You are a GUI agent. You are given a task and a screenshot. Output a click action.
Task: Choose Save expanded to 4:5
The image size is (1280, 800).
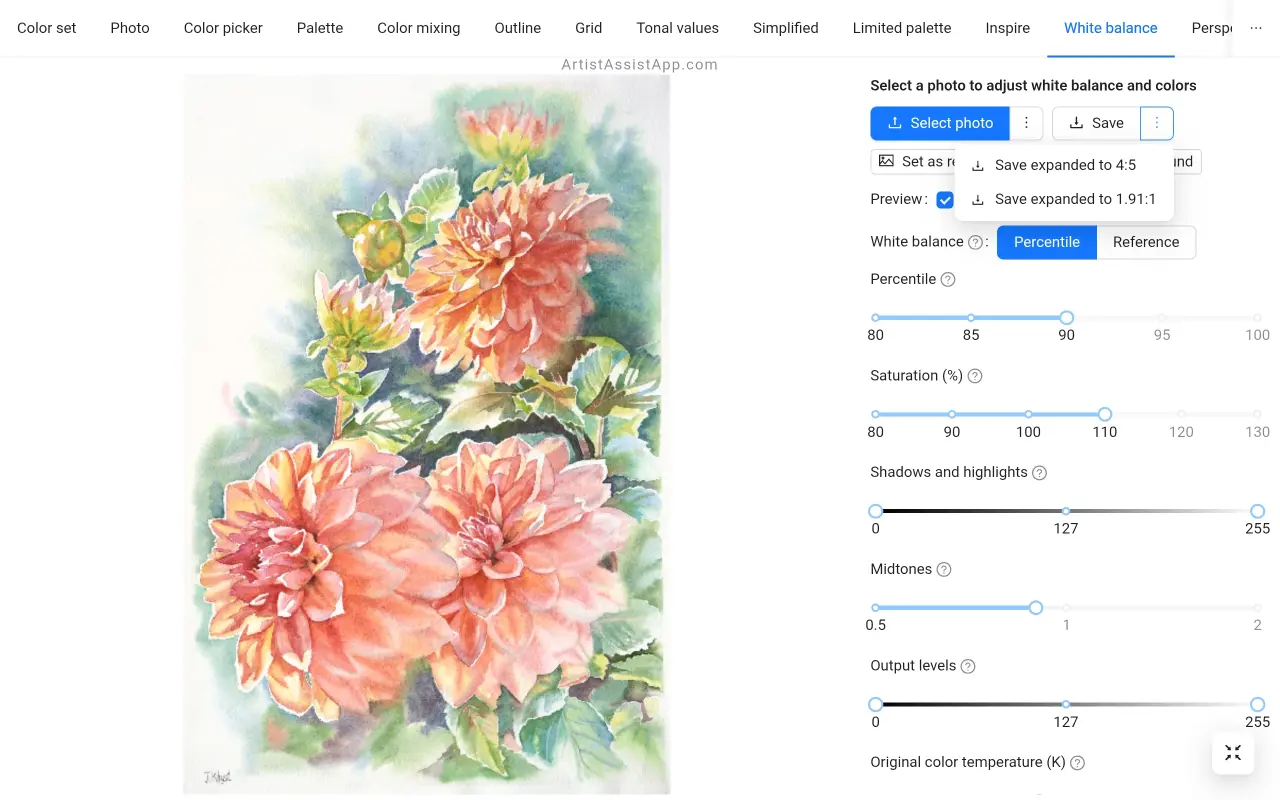[x=1064, y=165]
